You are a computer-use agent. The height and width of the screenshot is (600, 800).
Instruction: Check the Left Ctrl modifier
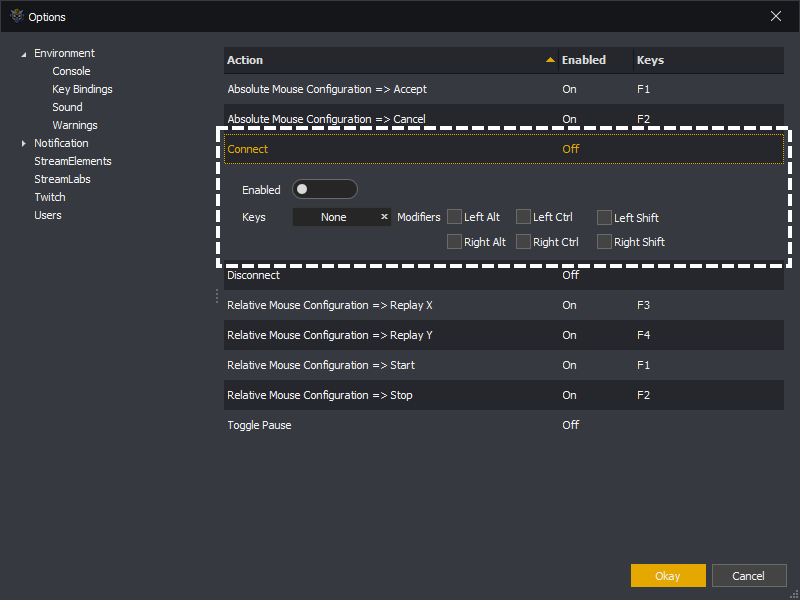click(x=523, y=217)
